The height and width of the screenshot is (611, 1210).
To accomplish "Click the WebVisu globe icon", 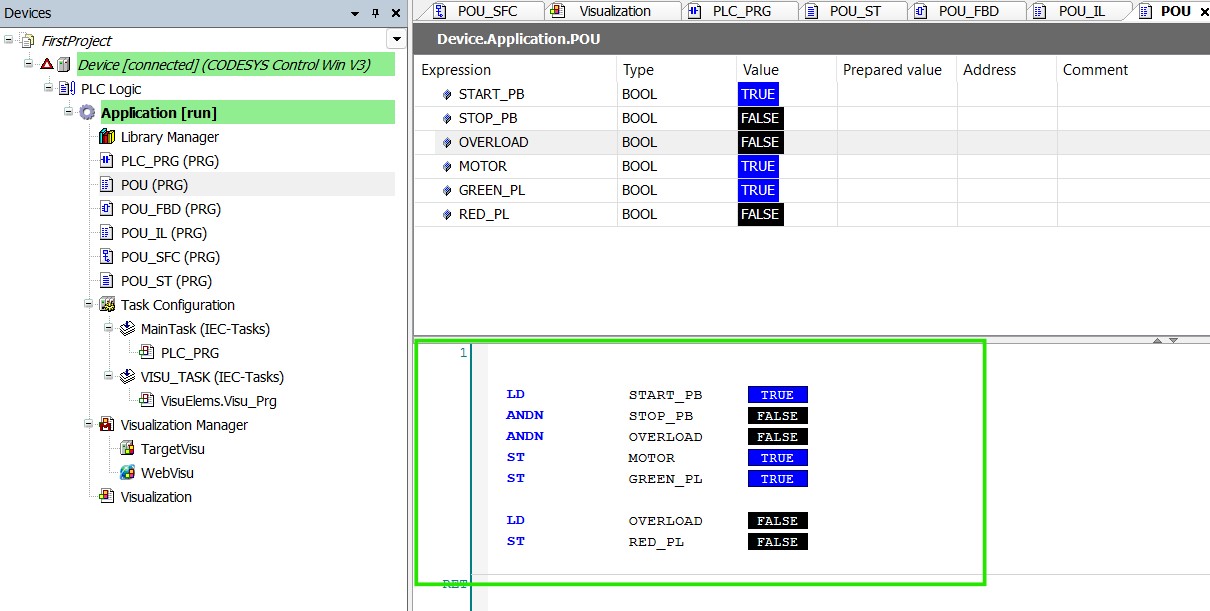I will tap(127, 473).
